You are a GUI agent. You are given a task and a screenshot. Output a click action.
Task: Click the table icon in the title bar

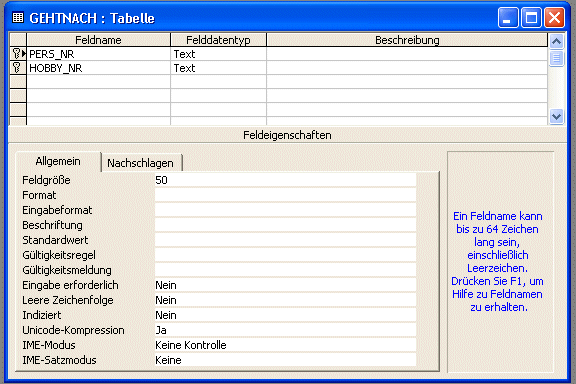[18, 18]
